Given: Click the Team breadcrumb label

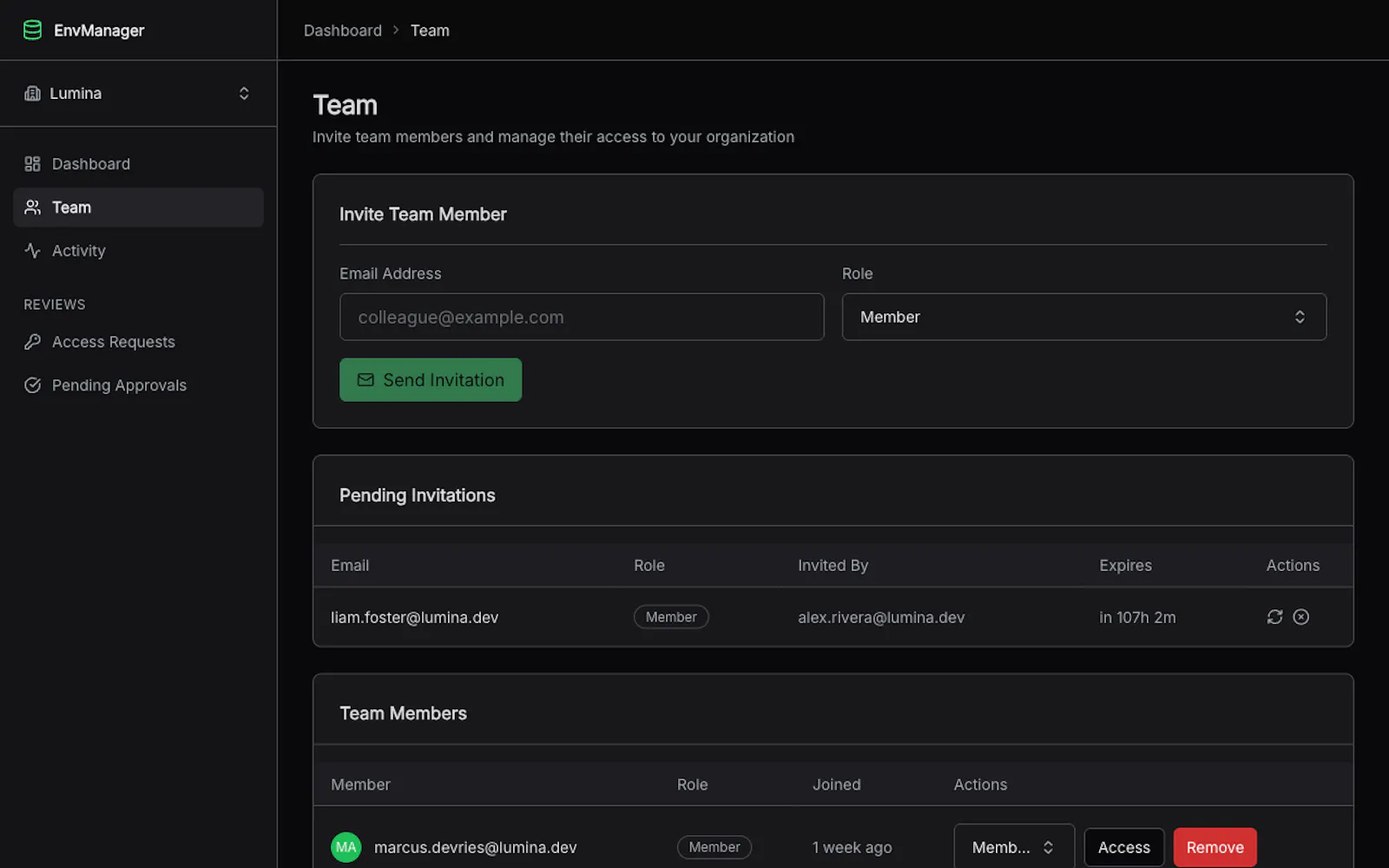Looking at the screenshot, I should pyautogui.click(x=430, y=30).
